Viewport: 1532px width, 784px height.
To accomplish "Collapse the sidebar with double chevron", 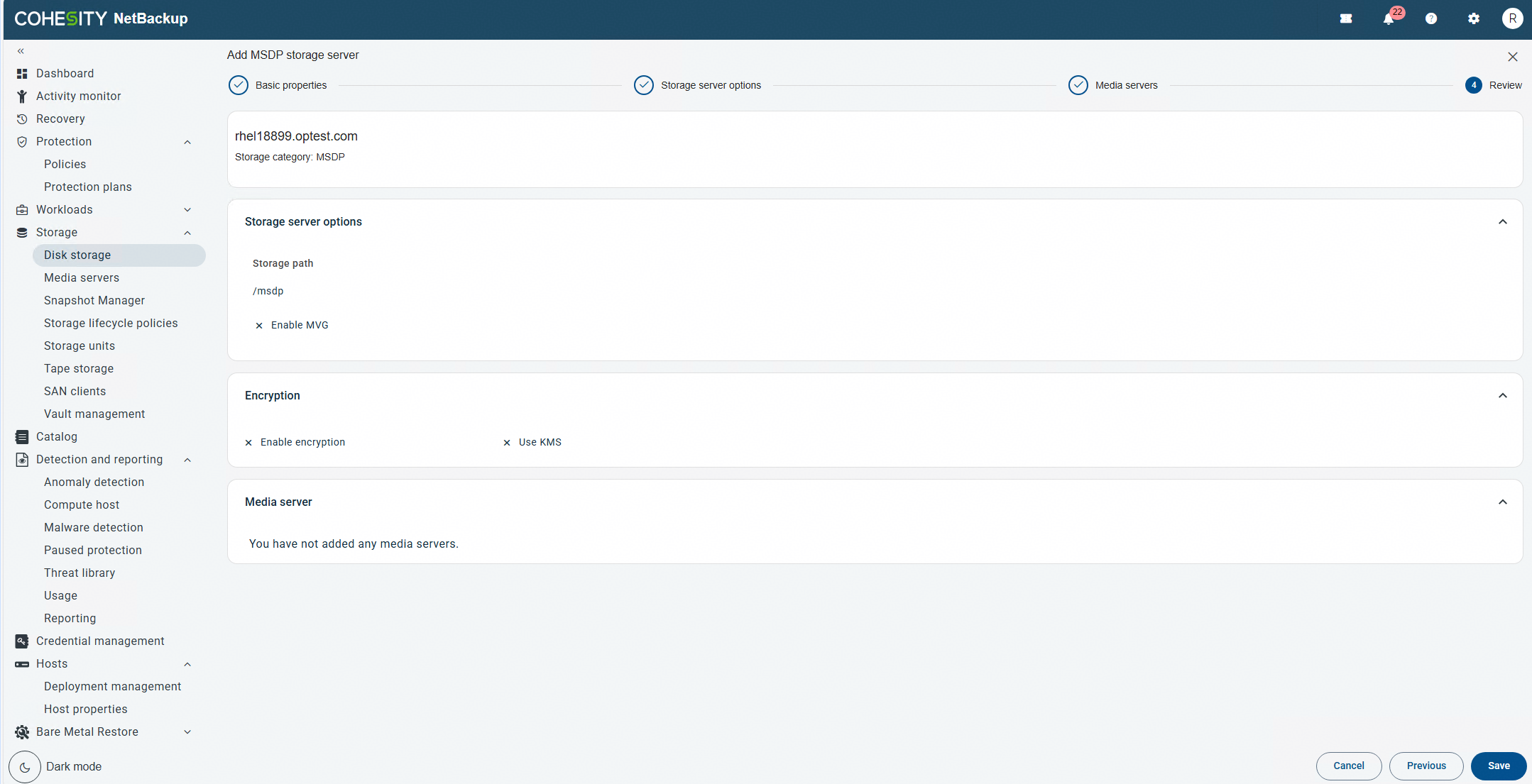I will click(x=21, y=51).
